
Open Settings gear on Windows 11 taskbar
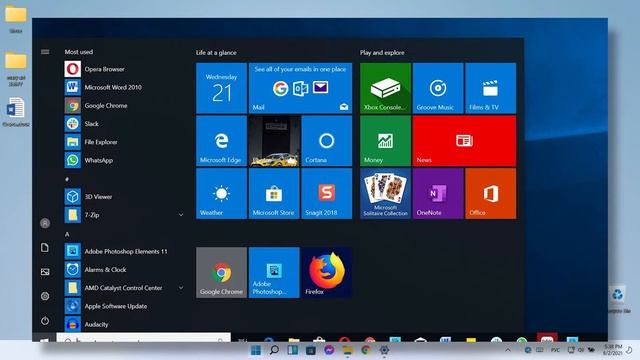[x=384, y=350]
